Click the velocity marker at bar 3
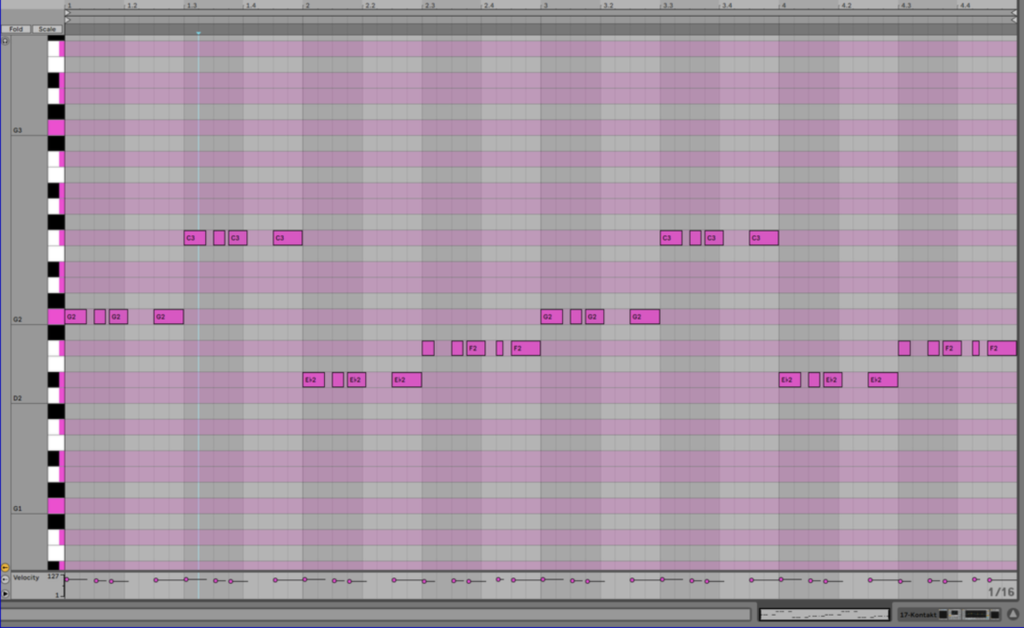 coord(543,579)
